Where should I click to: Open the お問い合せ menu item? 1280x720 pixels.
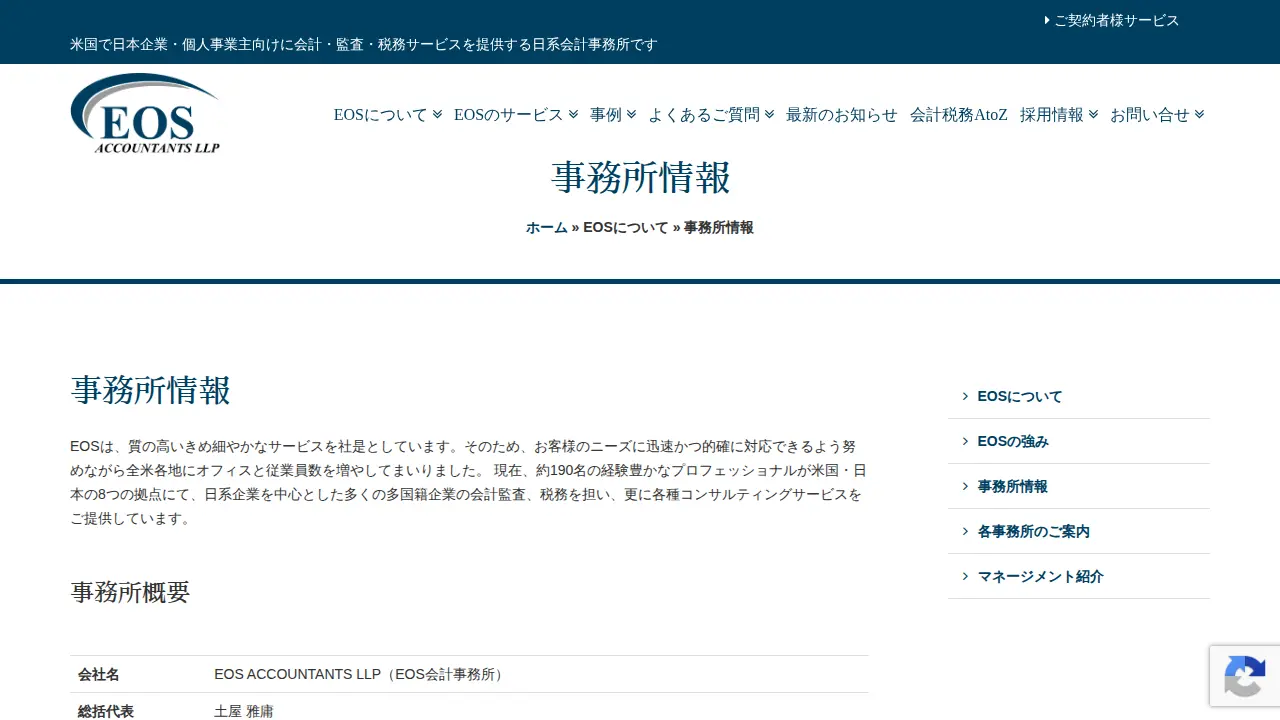coord(1150,114)
